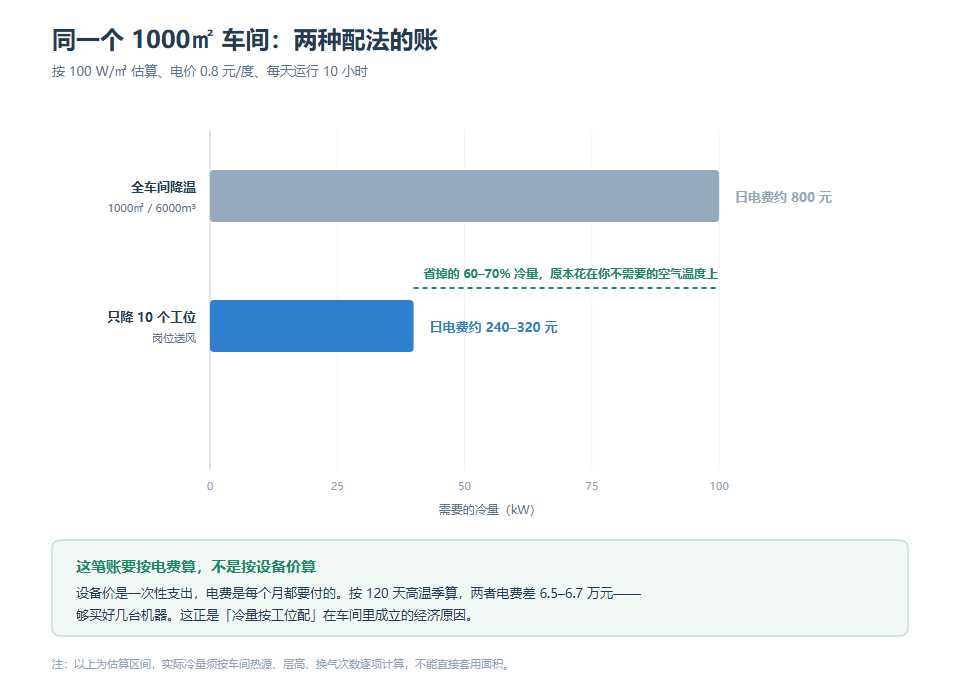Click the axis tick label 25

[337, 486]
